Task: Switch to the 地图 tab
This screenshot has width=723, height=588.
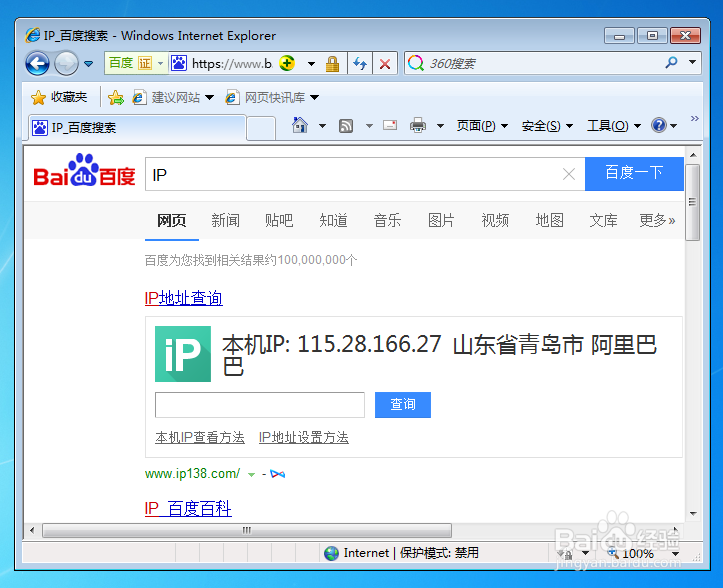Action: pyautogui.click(x=550, y=220)
